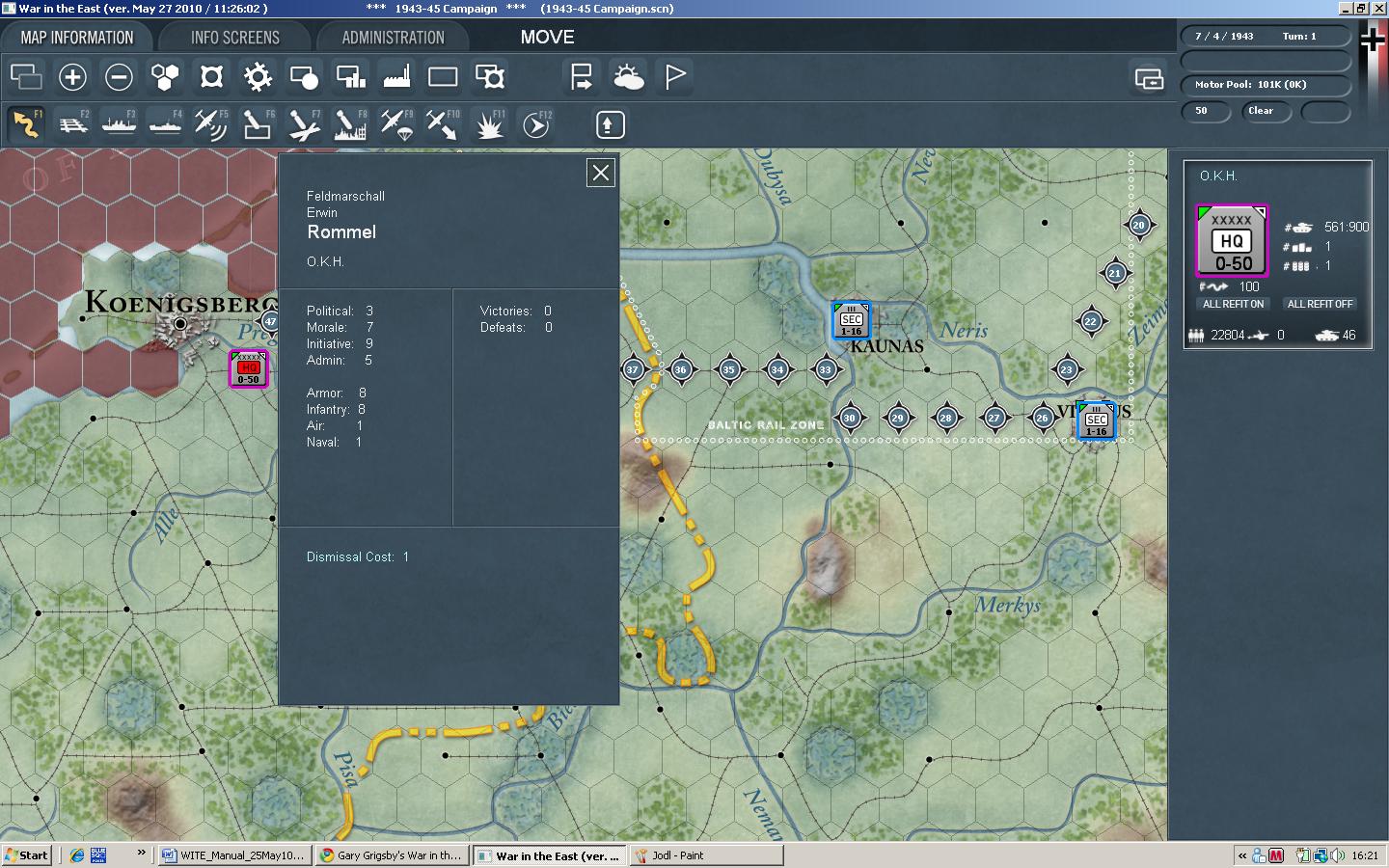
Task: Open the Info Screens tab
Action: click(235, 38)
